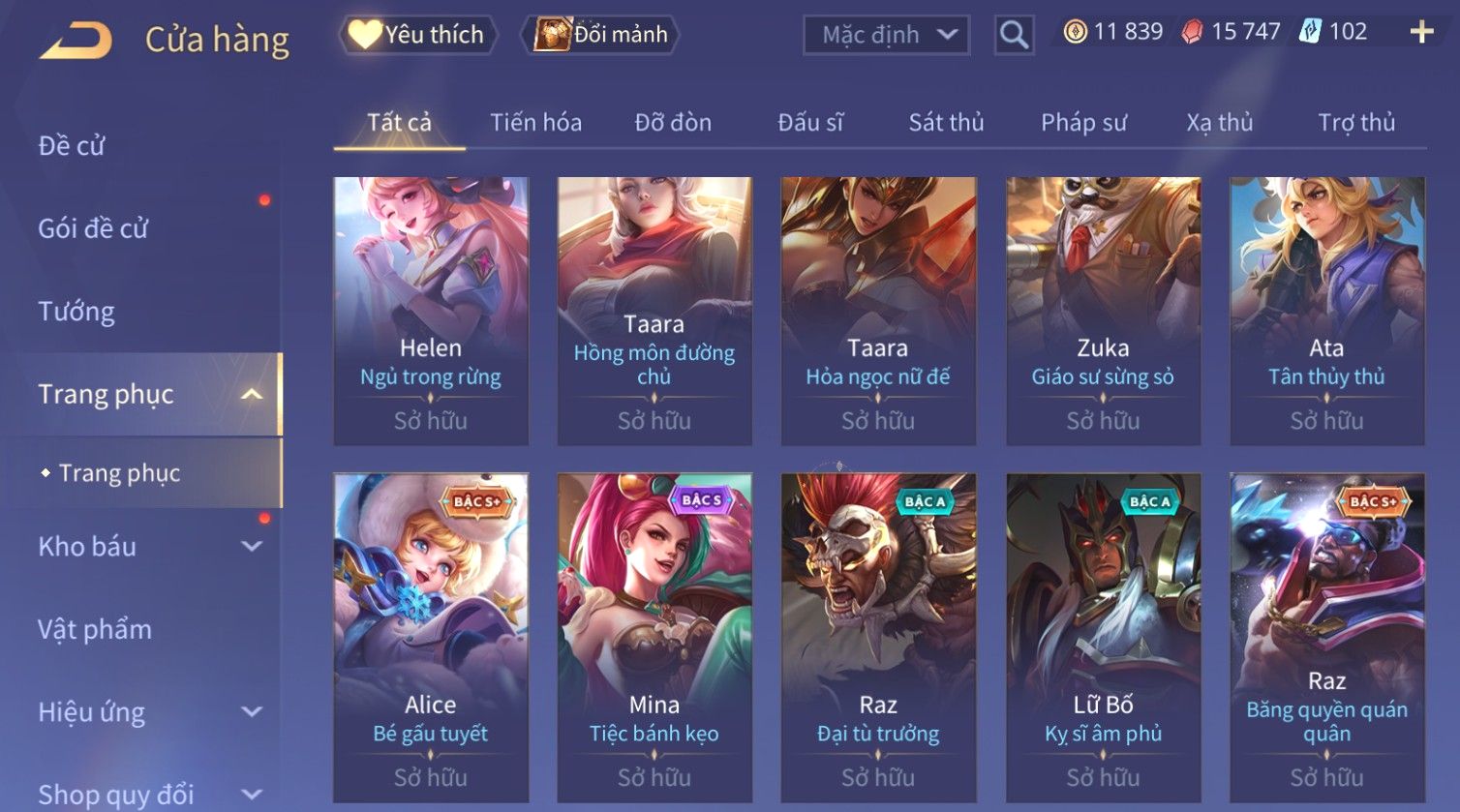Viewport: 1460px width, 812px height.
Task: Open search with the magnifier icon
Action: tap(1014, 35)
